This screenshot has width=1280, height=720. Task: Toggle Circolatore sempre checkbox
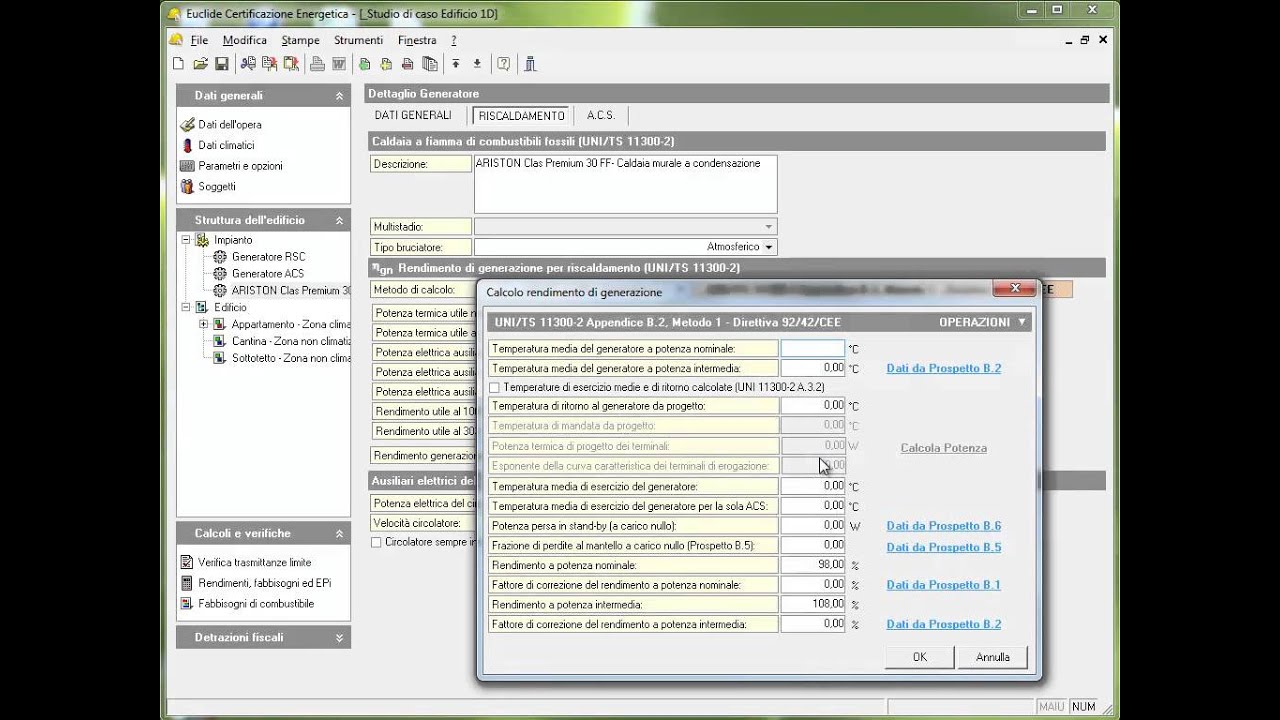tap(376, 542)
